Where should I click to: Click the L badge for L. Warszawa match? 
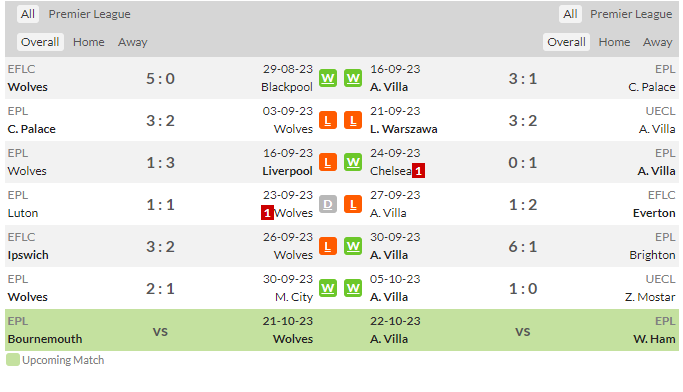353,121
